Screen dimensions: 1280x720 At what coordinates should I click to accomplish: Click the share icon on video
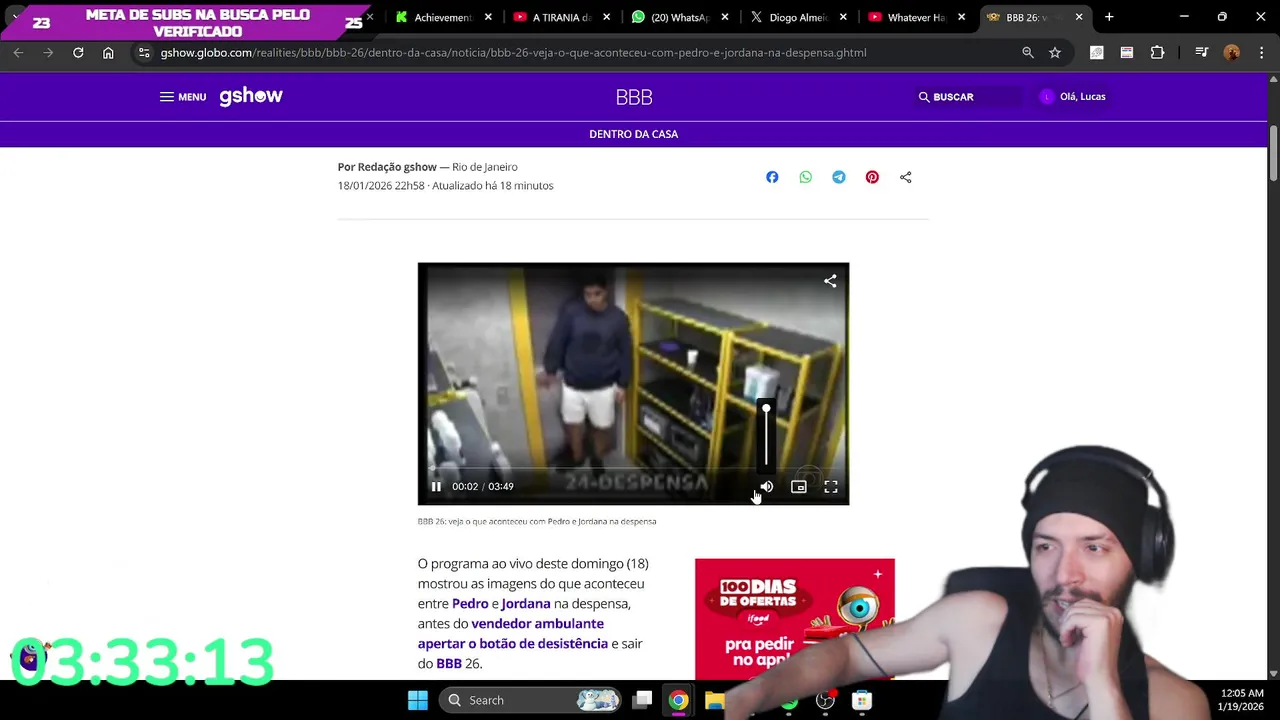point(830,281)
